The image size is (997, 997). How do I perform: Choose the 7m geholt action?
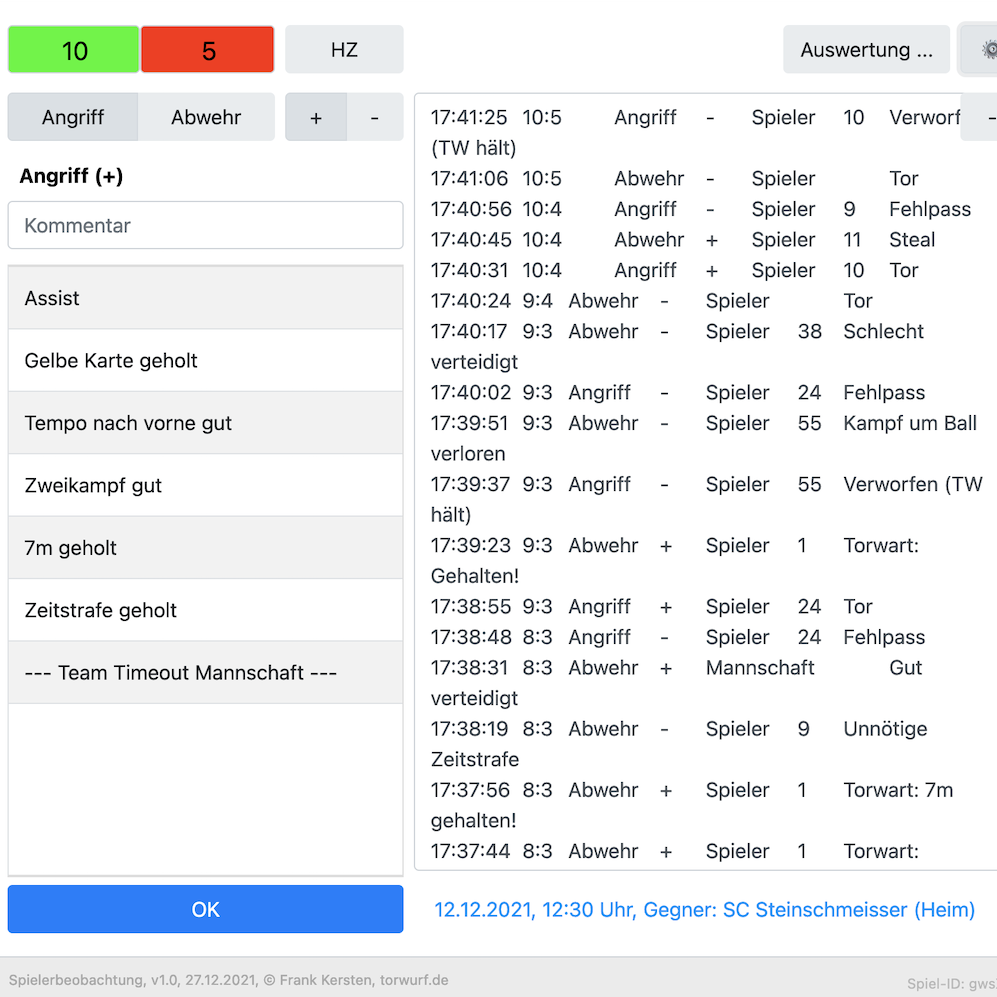click(205, 548)
